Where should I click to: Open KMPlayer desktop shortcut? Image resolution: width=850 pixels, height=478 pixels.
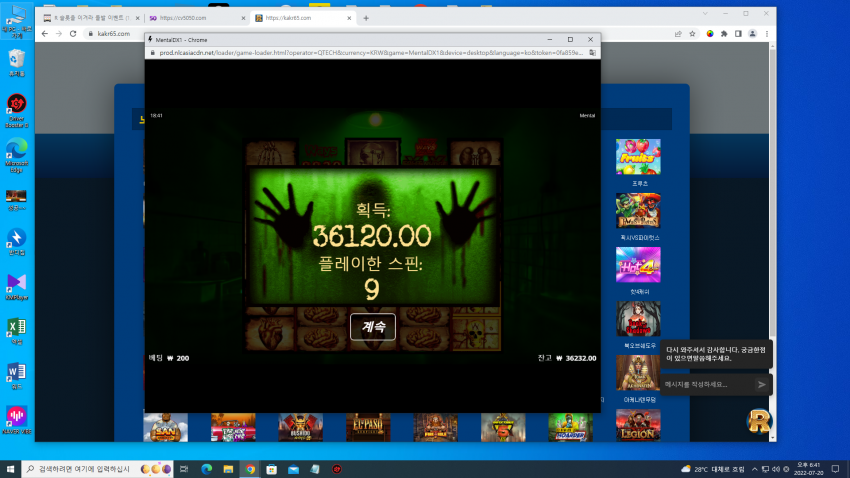(16, 287)
